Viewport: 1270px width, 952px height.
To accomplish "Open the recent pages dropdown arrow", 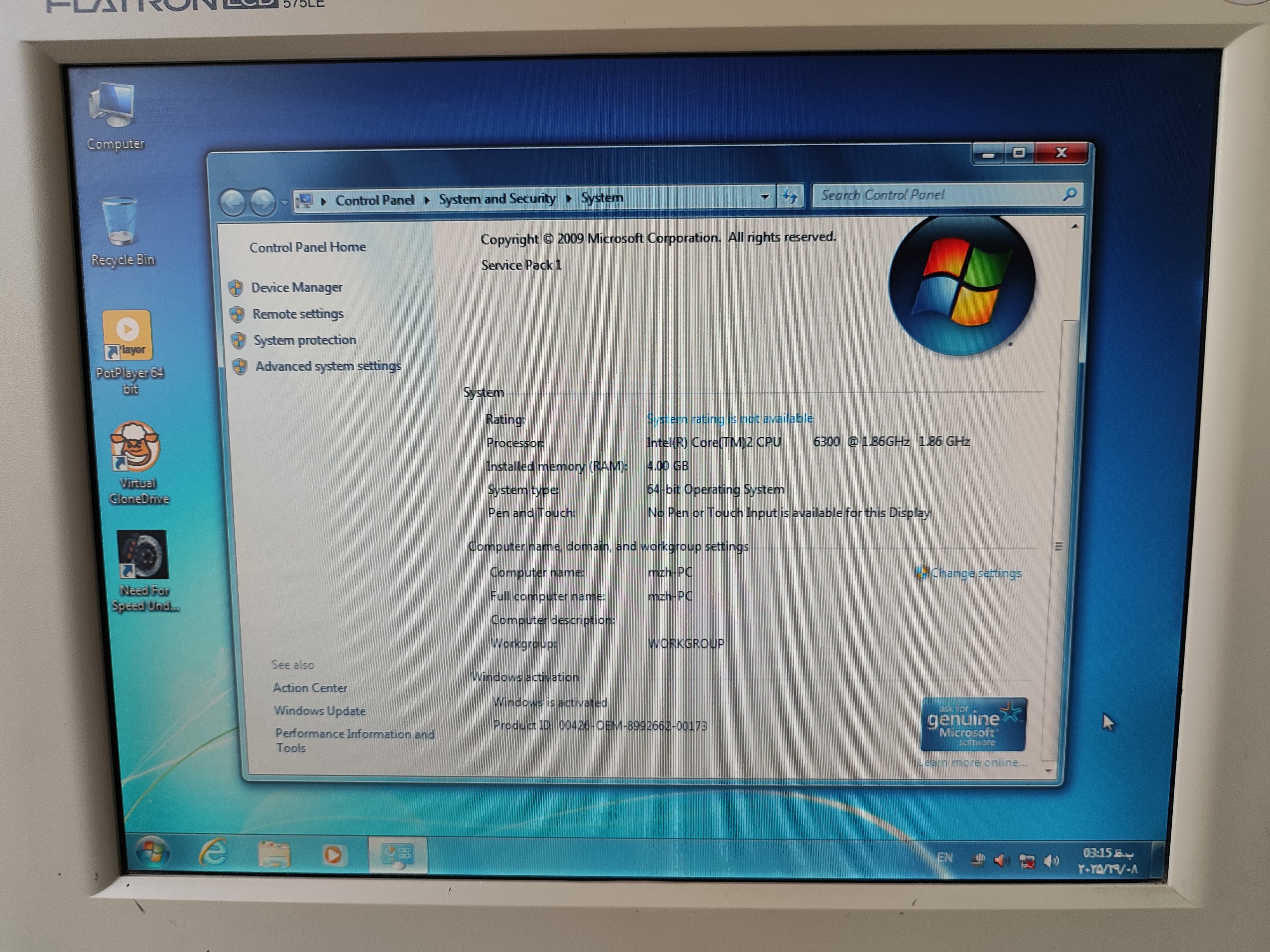I will (284, 203).
